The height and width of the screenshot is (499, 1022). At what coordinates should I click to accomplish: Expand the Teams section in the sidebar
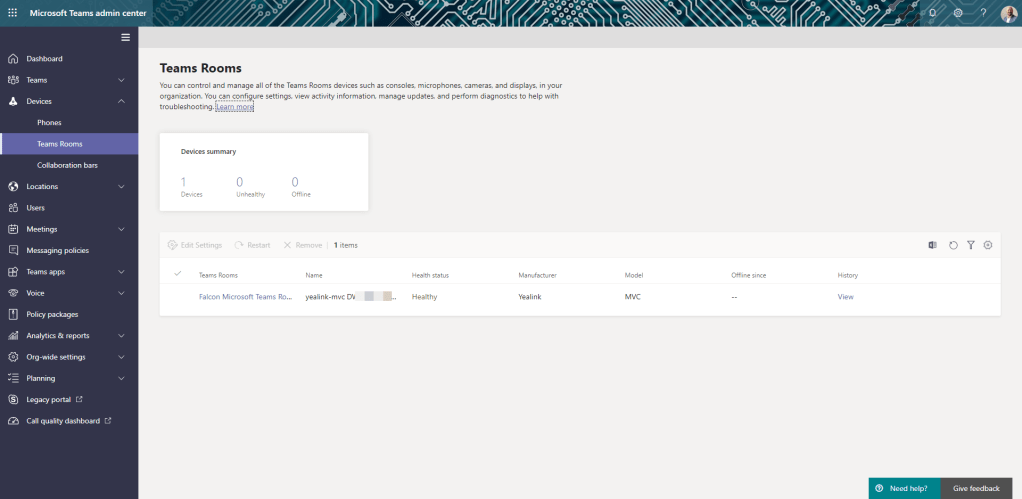[x=121, y=80]
